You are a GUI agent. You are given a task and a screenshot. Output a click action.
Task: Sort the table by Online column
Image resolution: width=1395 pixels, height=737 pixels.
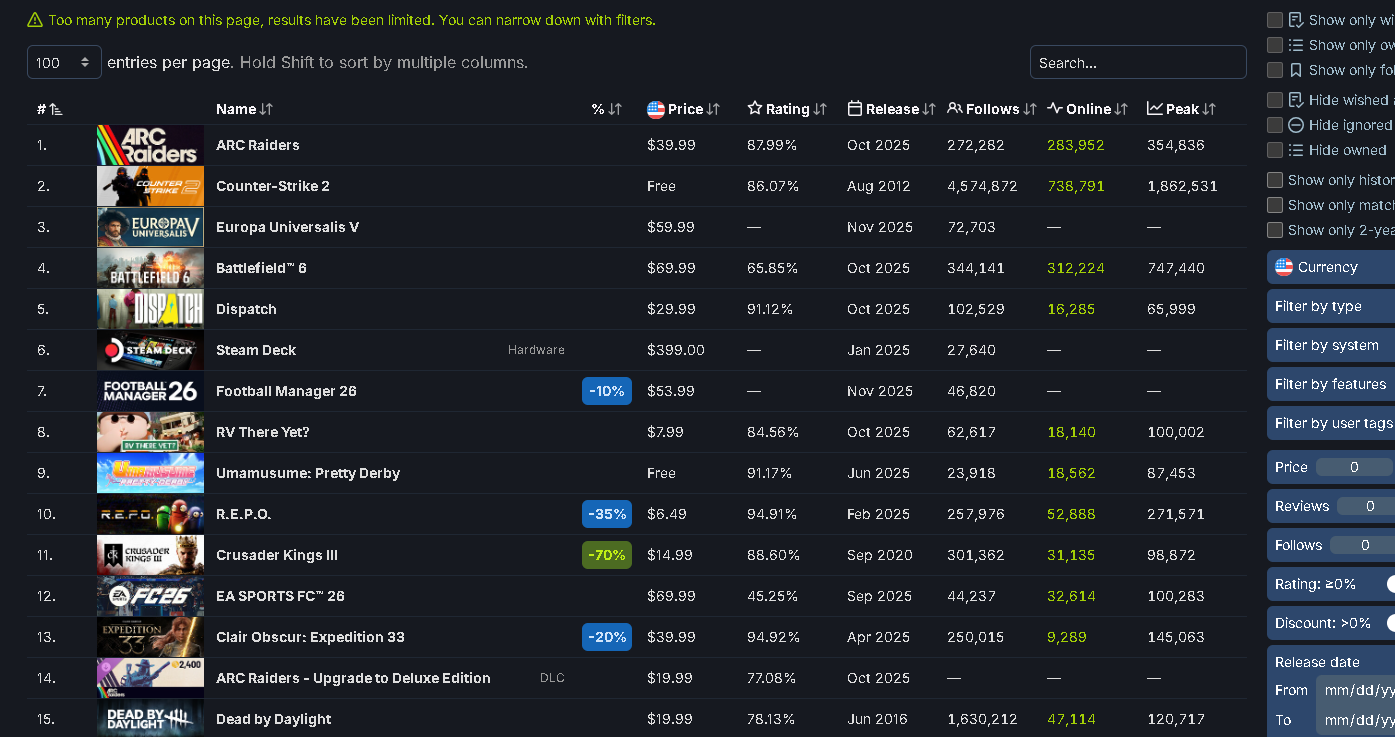(x=1087, y=109)
